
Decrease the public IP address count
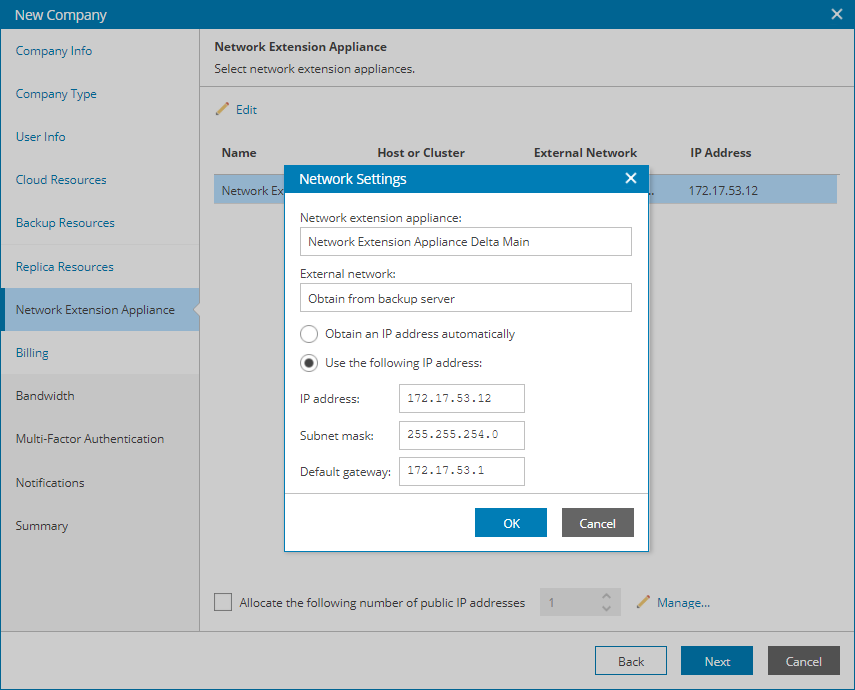[x=606, y=608]
